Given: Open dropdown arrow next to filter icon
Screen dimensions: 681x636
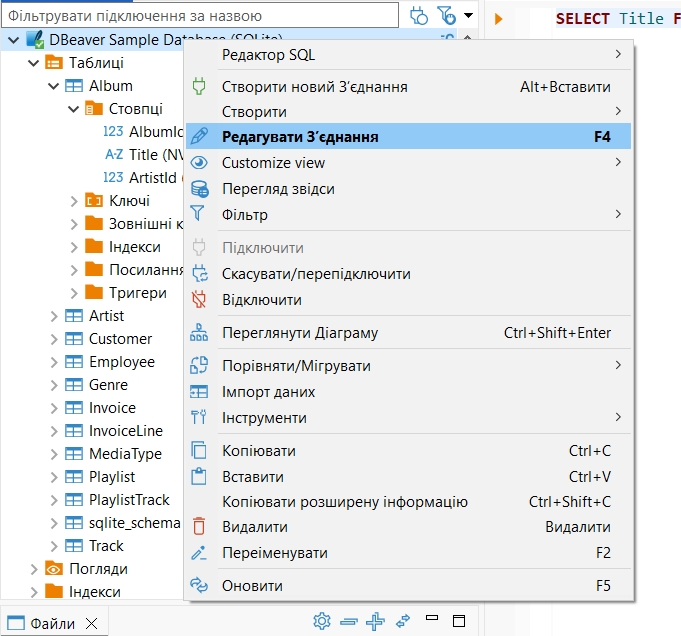Looking at the screenshot, I should [x=469, y=16].
